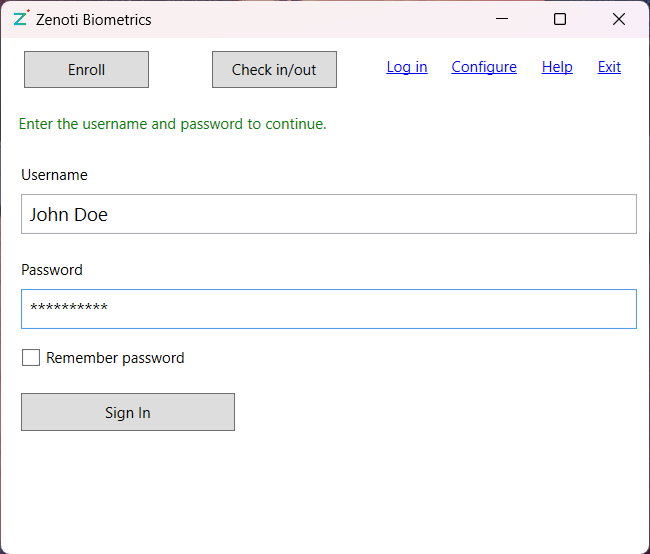The image size is (650, 554).
Task: Maximize the Zenoti Biometrics window
Action: [x=560, y=19]
